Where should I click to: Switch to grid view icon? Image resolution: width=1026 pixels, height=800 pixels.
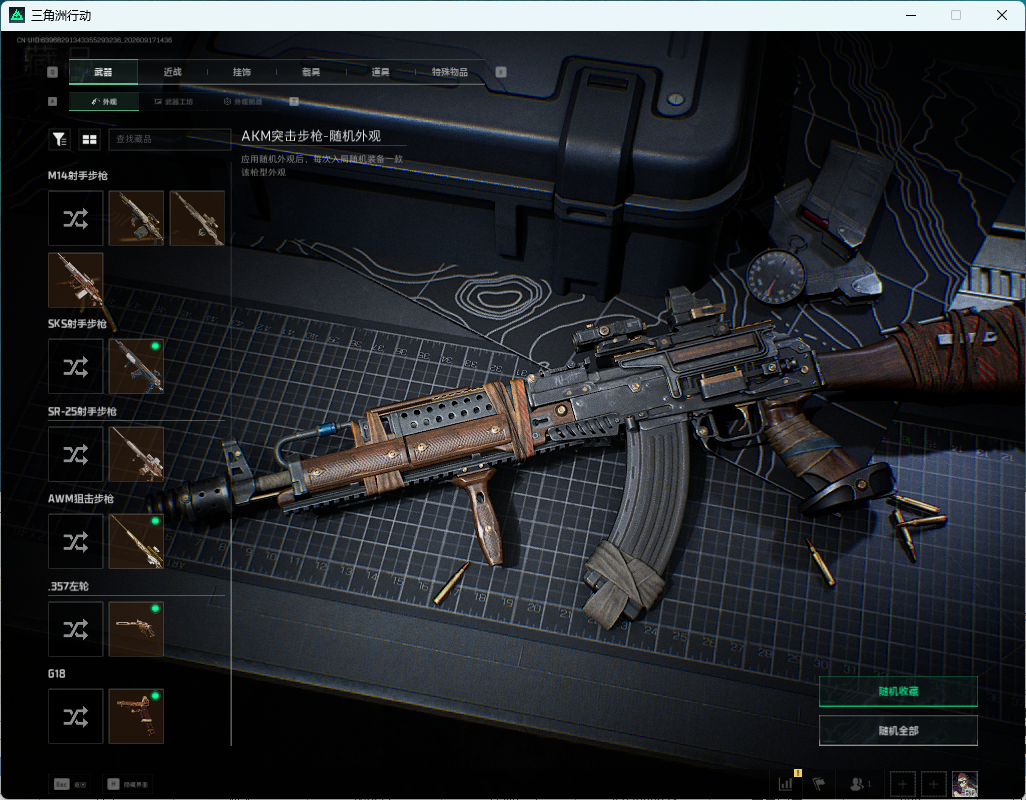[89, 139]
